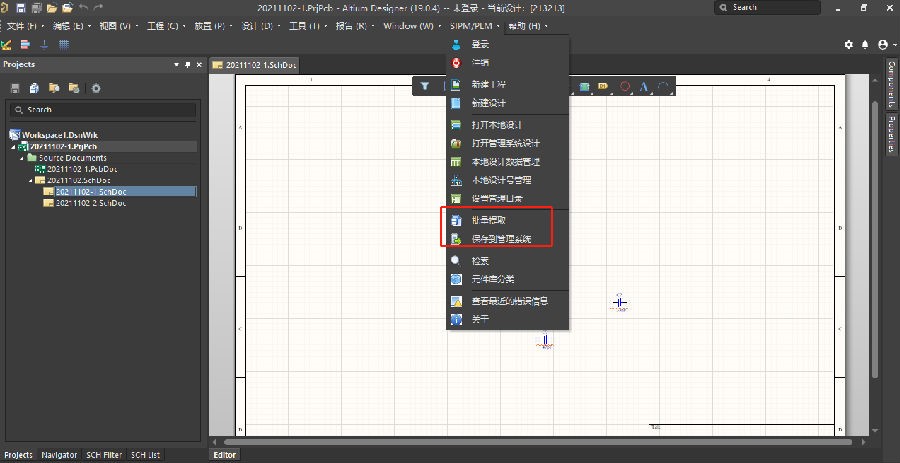The image size is (900, 463).
Task: Select 关于 (About) in the dropdown menu
Action: 480,319
